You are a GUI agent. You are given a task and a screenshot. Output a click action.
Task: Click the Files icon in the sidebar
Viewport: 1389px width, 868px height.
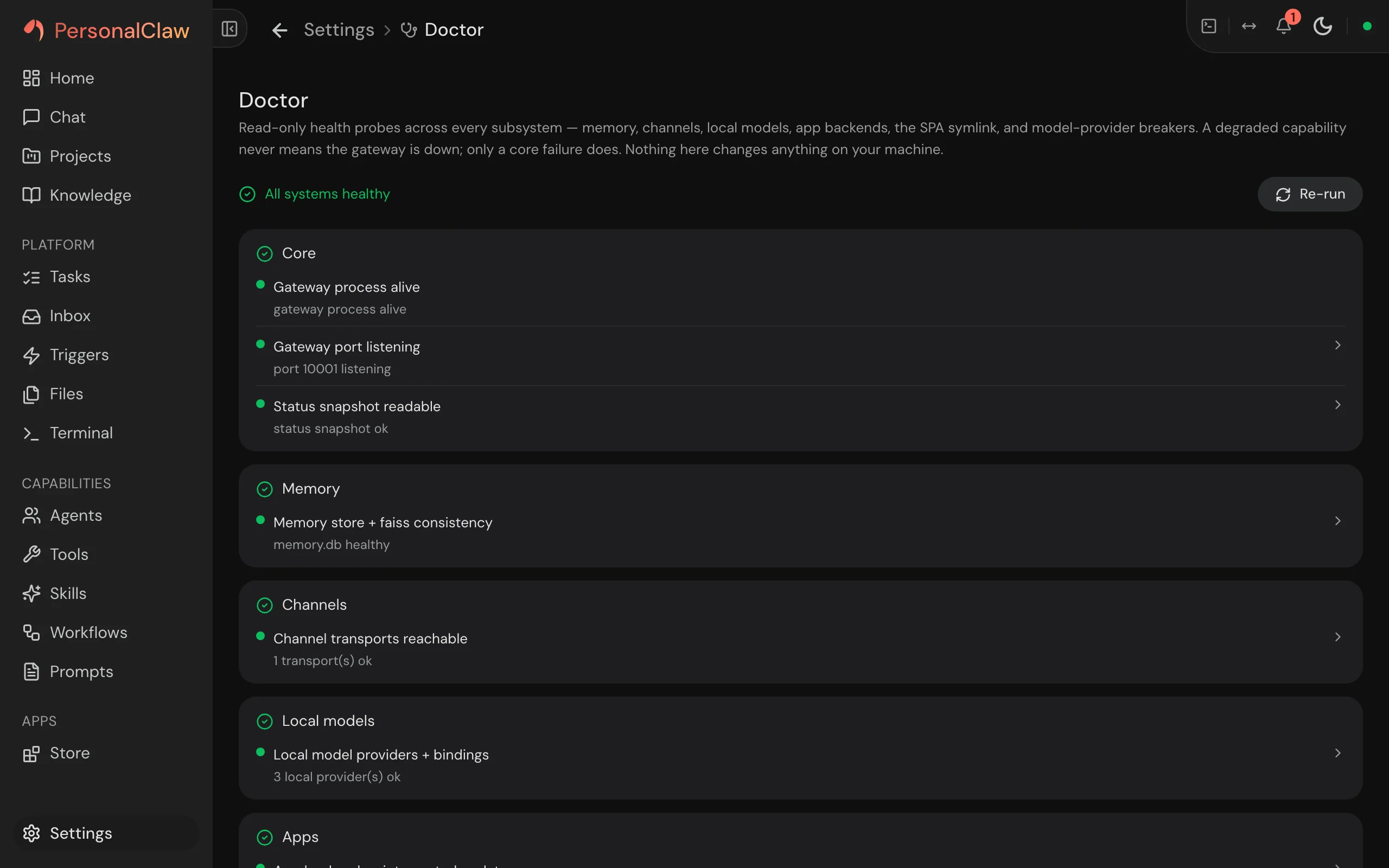pyautogui.click(x=31, y=394)
